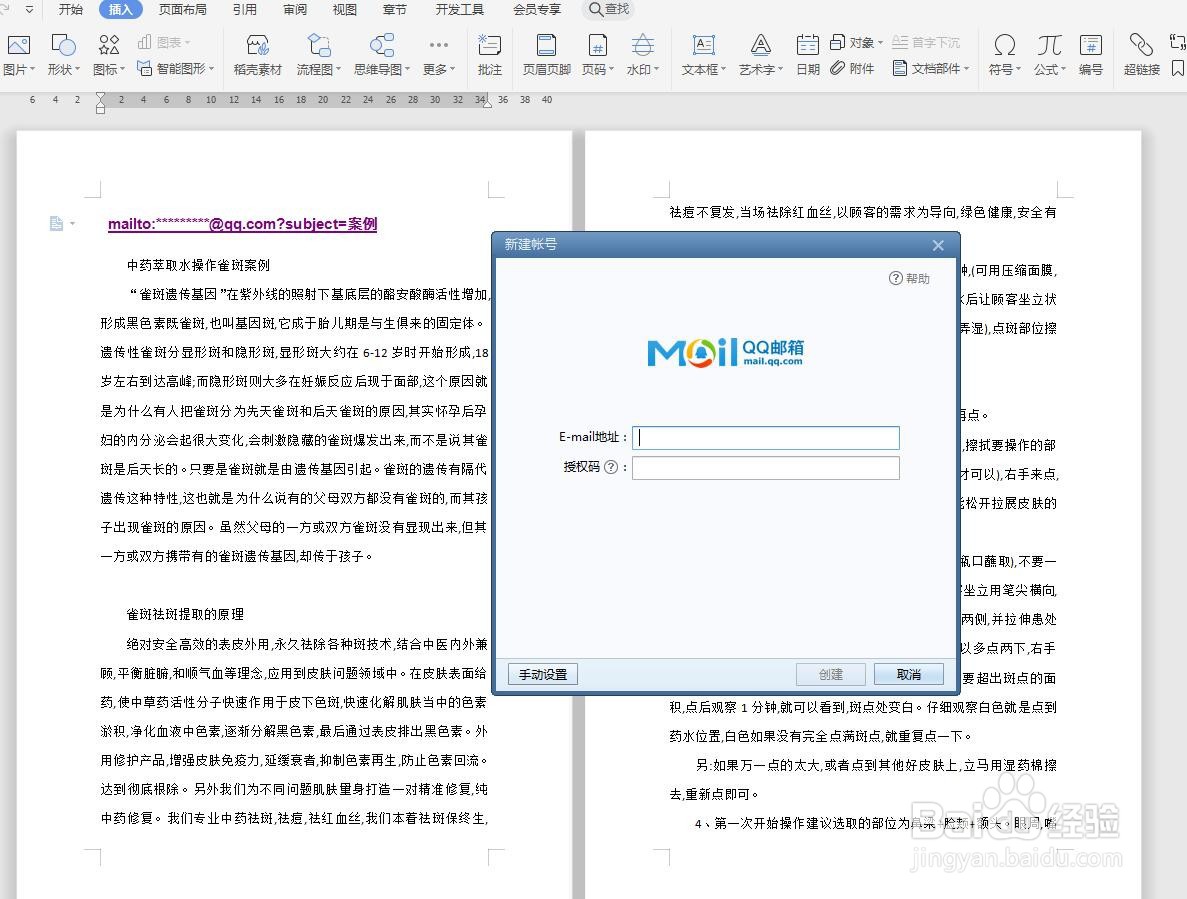The width and height of the screenshot is (1187, 899).
Task: Insert an 对象 object
Action: click(856, 42)
